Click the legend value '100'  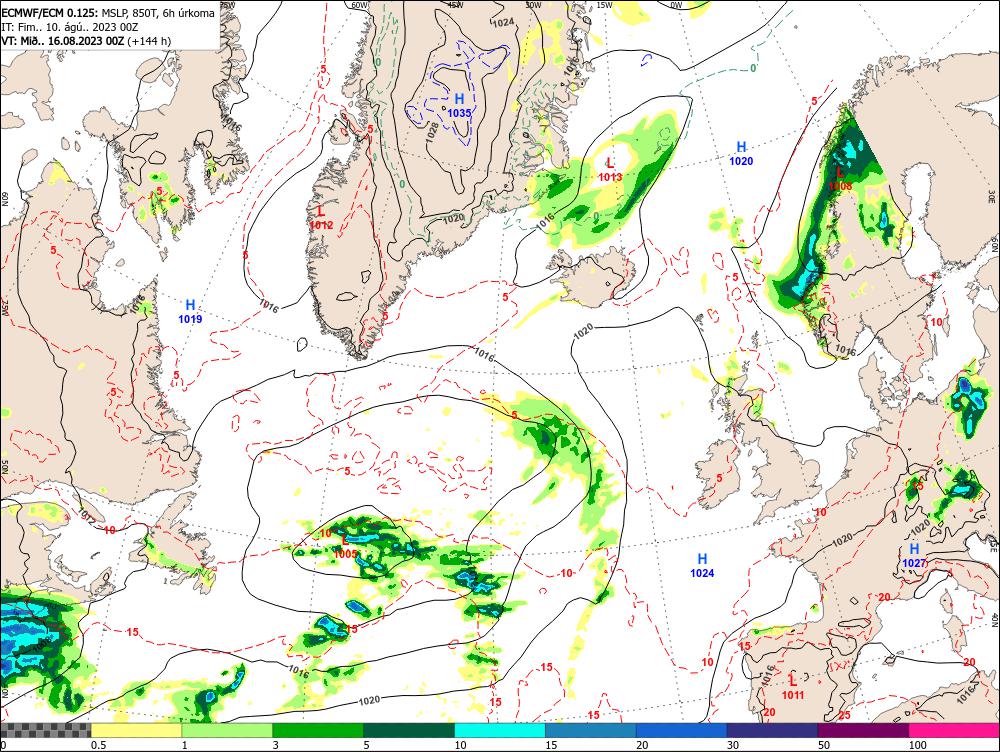click(918, 745)
